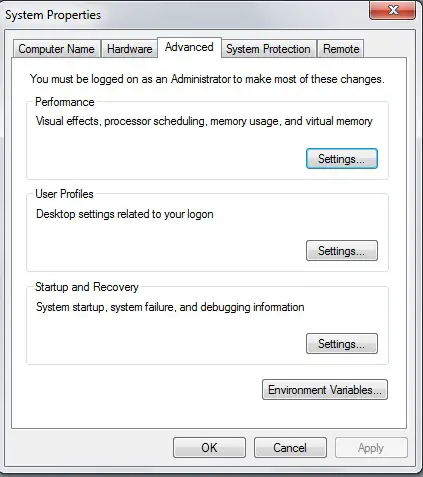
Task: Confirm changes with the OK button
Action: 209,448
